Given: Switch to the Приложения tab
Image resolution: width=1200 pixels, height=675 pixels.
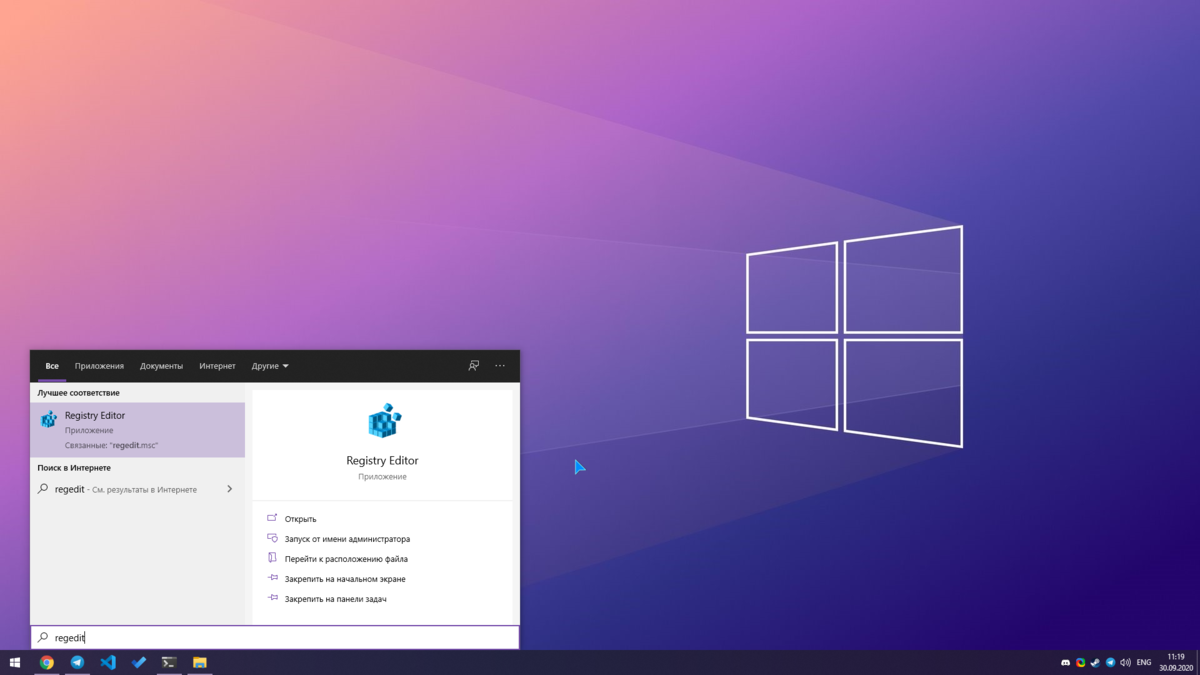Looking at the screenshot, I should tap(99, 366).
